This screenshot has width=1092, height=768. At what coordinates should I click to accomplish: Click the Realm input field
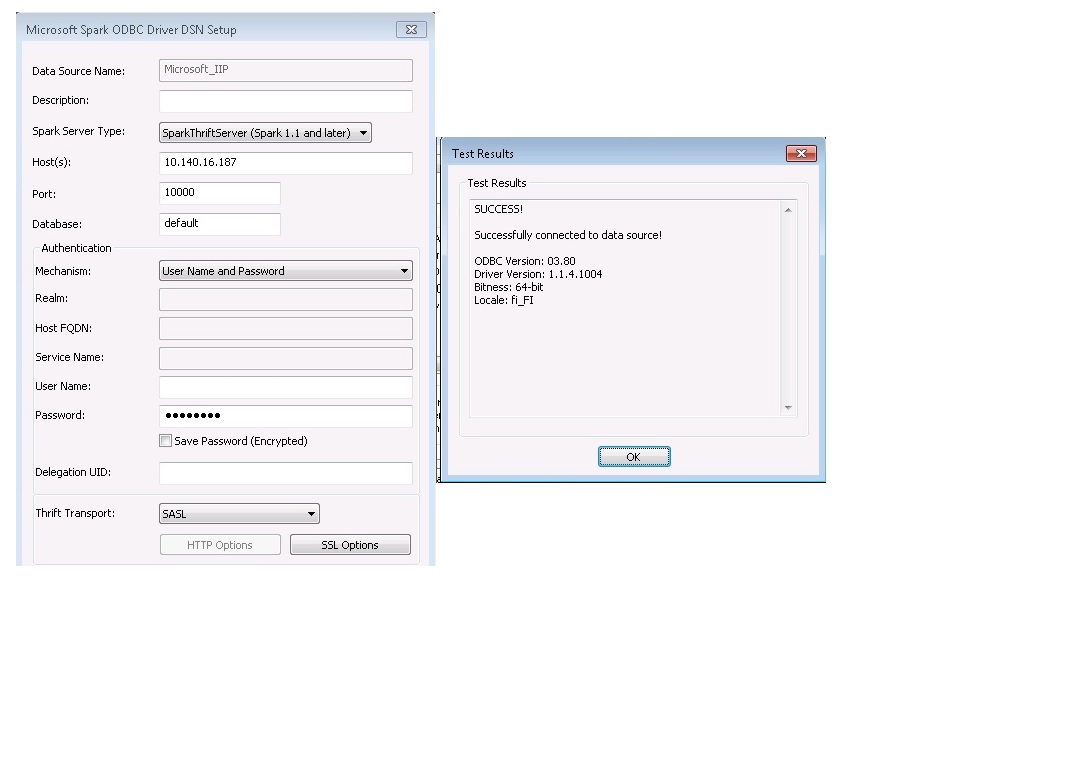(x=285, y=298)
